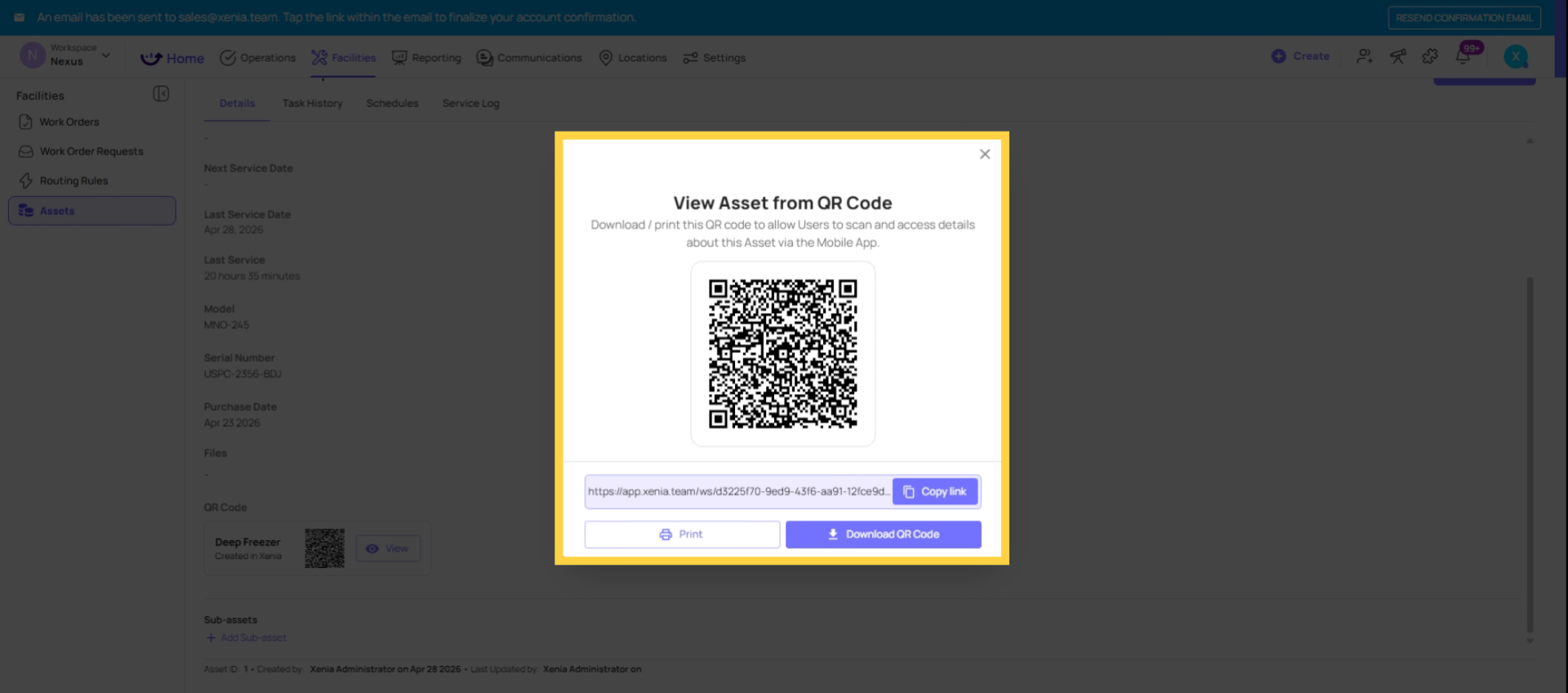Image resolution: width=1568 pixels, height=693 pixels.
Task: Download the QR Code
Action: pos(884,534)
